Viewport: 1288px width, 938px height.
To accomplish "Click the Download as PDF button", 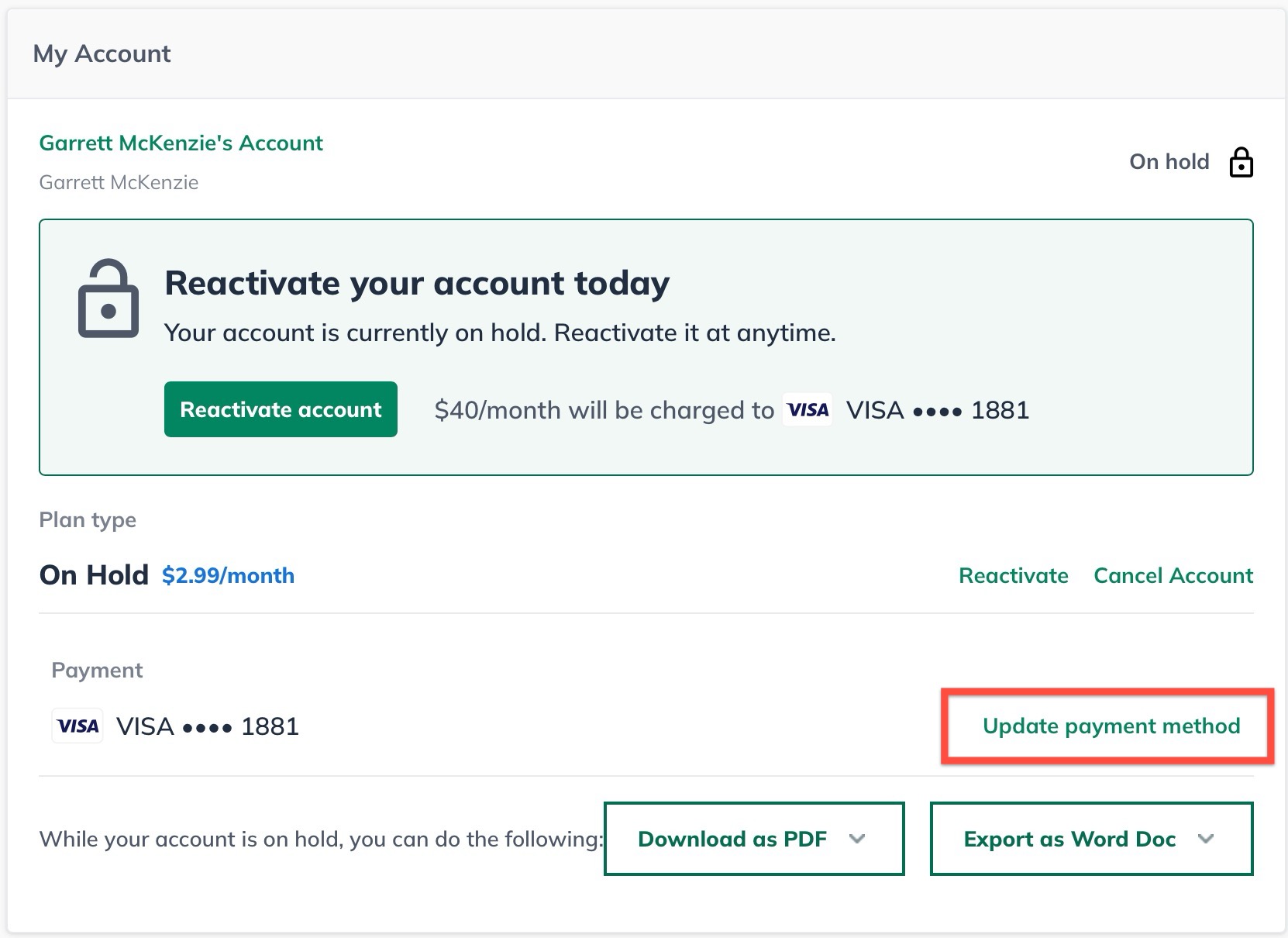I will click(x=732, y=839).
